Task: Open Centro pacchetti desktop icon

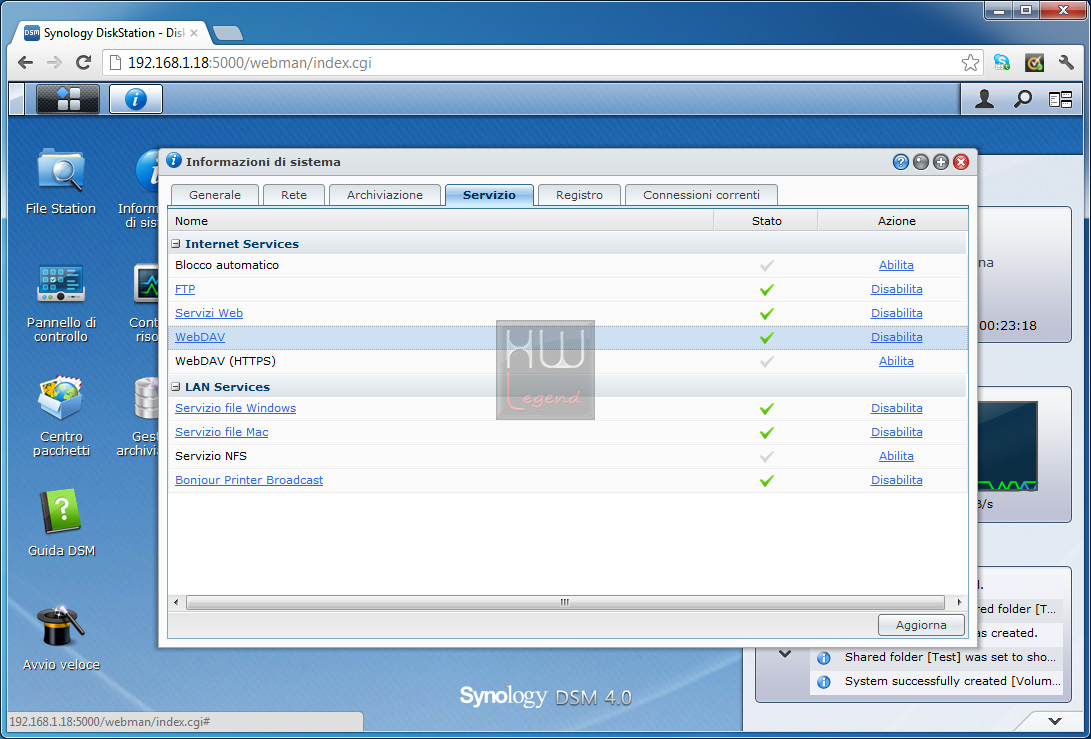Action: click(x=61, y=416)
